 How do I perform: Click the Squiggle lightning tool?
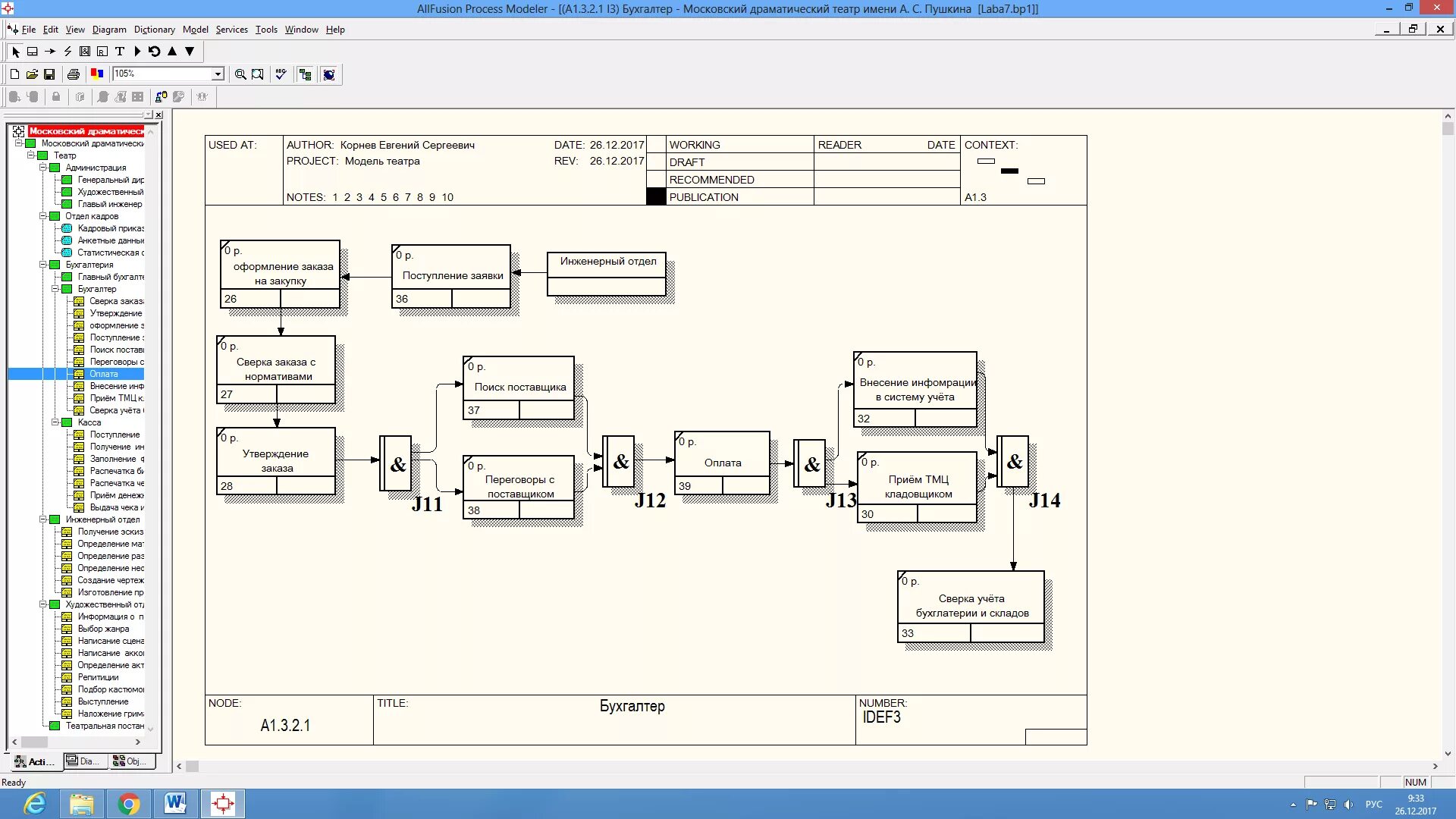[67, 52]
